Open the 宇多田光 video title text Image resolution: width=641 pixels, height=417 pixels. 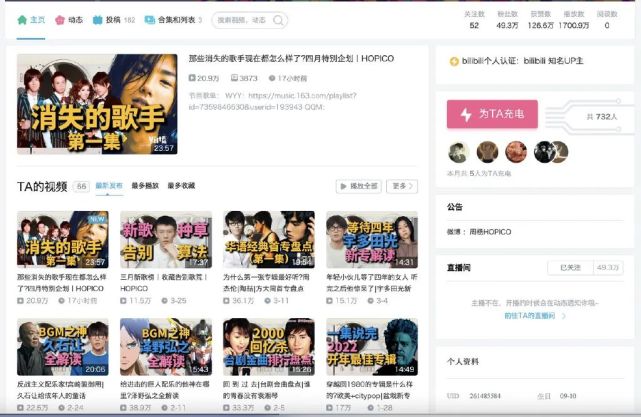[x=372, y=282]
